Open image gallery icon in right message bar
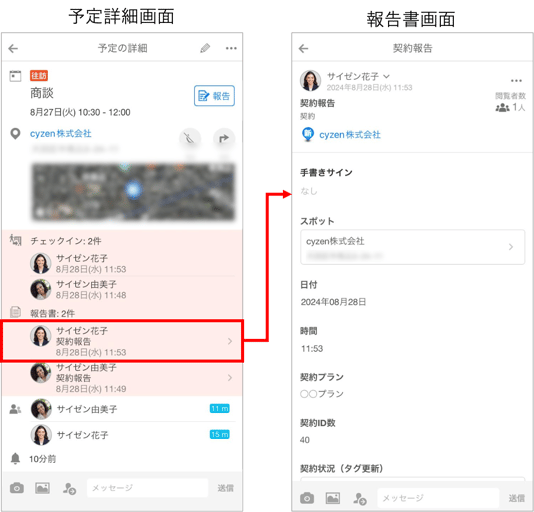Image resolution: width=534 pixels, height=512 pixels. point(332,498)
